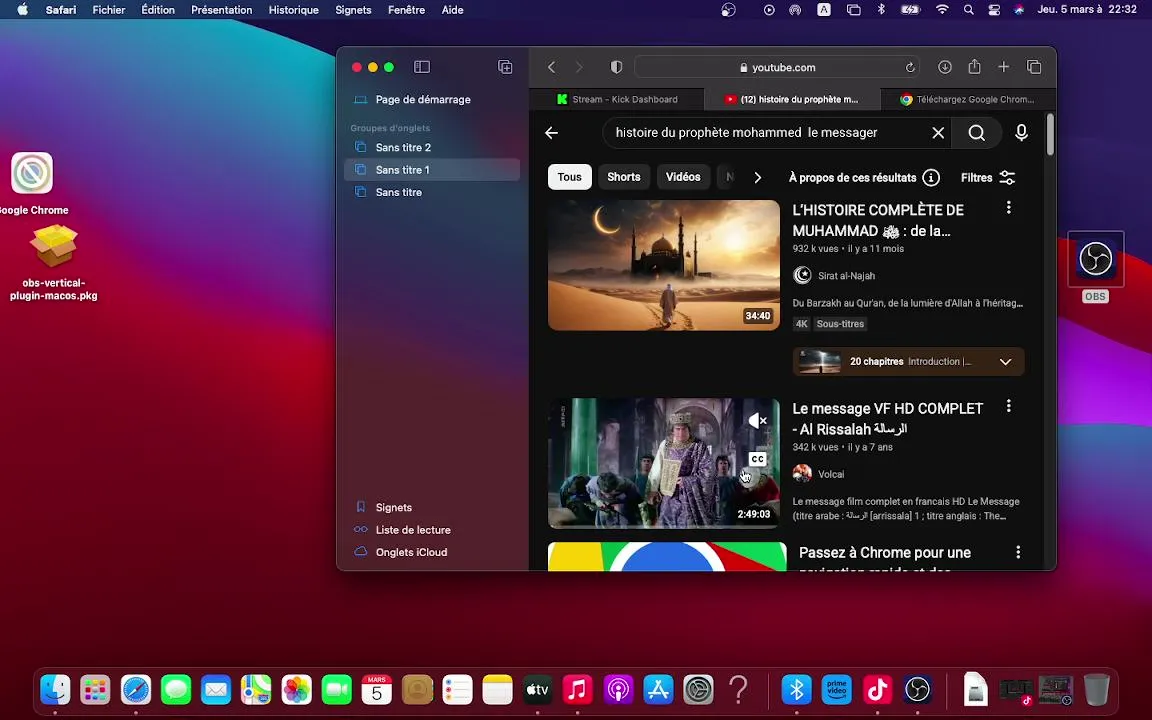
Task: Open Le message VF HD COMPLET title
Action: click(888, 418)
